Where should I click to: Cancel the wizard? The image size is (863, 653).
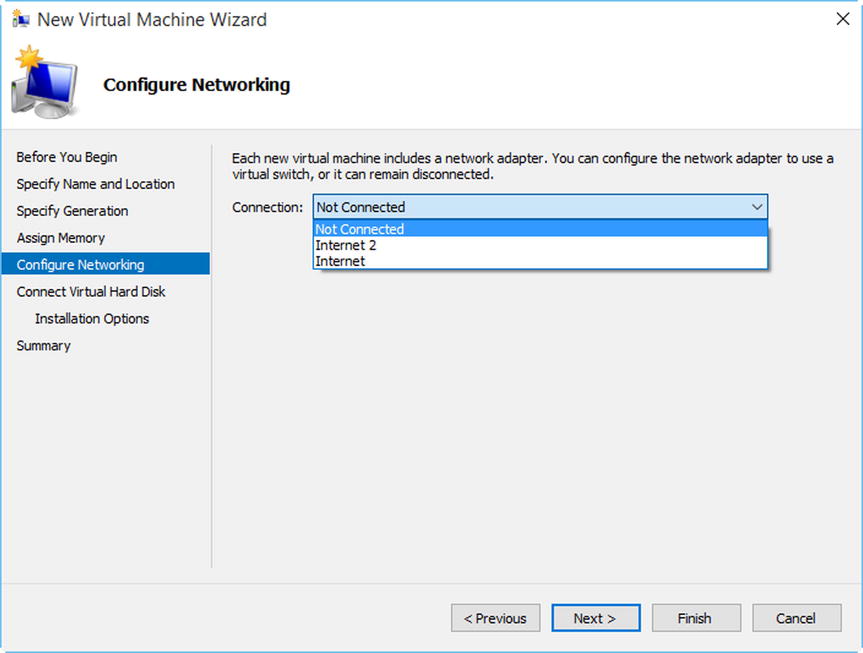tap(796, 618)
